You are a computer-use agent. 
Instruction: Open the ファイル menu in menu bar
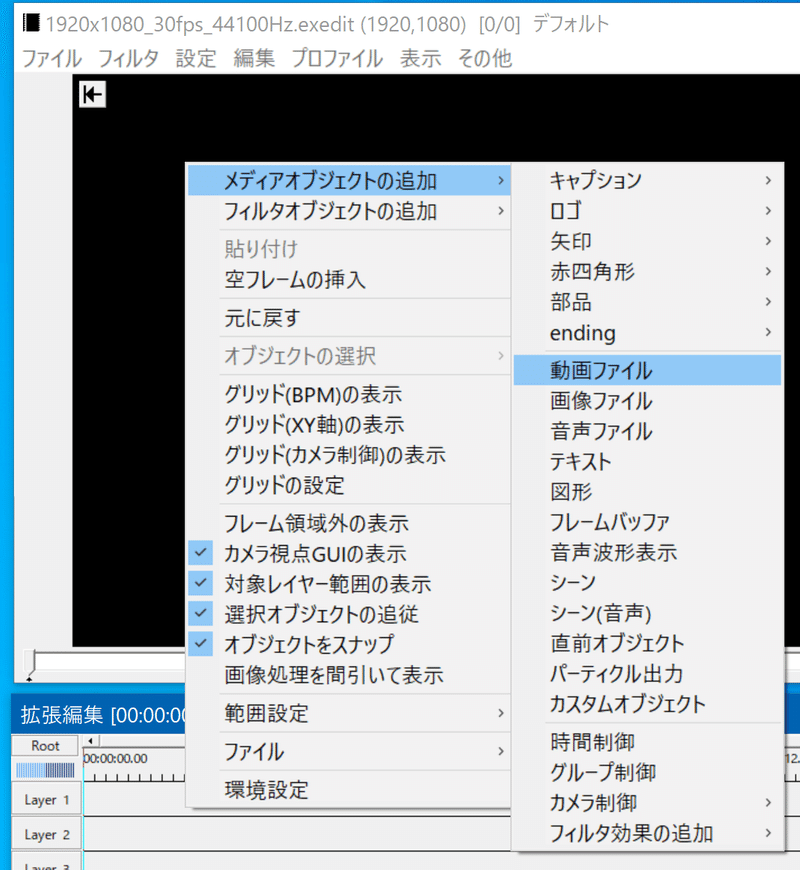click(52, 58)
